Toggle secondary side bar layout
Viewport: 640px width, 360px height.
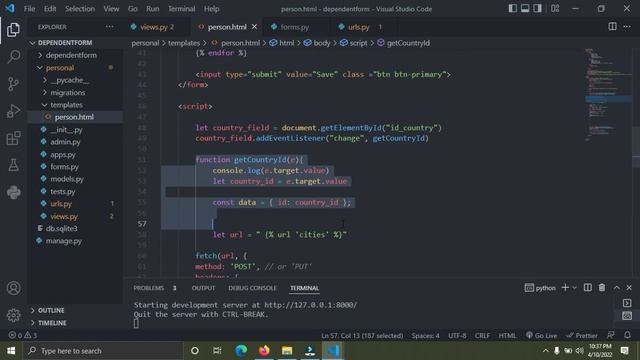pos(537,9)
